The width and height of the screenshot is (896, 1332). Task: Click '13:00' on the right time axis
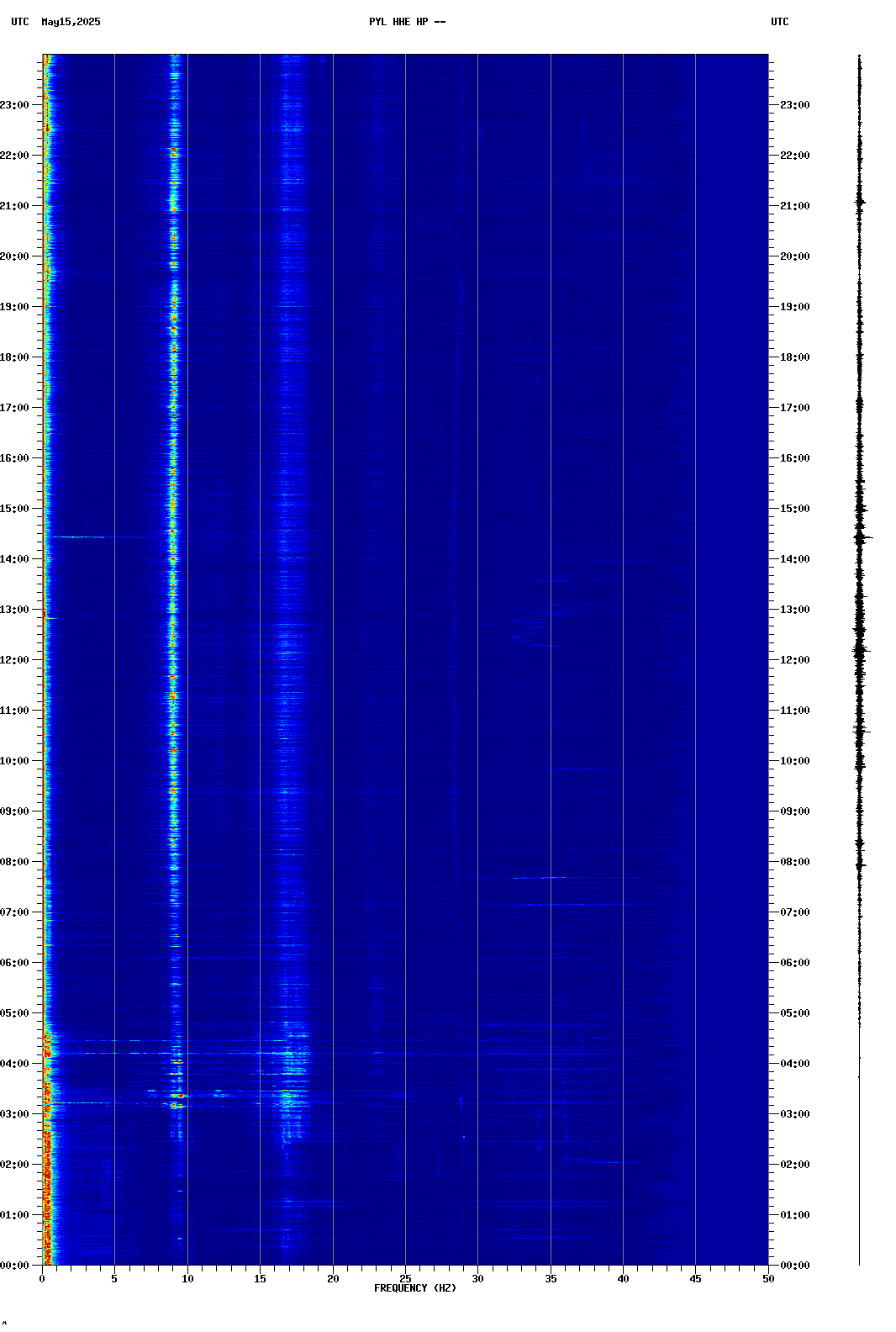pos(795,610)
